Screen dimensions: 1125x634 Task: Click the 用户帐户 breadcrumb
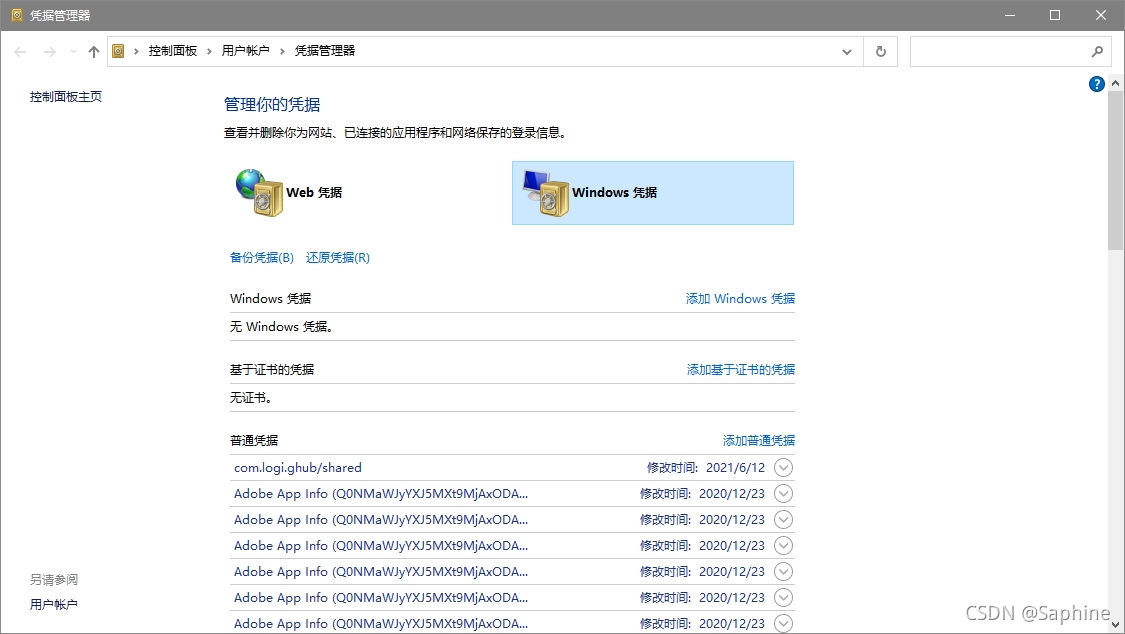[x=245, y=51]
